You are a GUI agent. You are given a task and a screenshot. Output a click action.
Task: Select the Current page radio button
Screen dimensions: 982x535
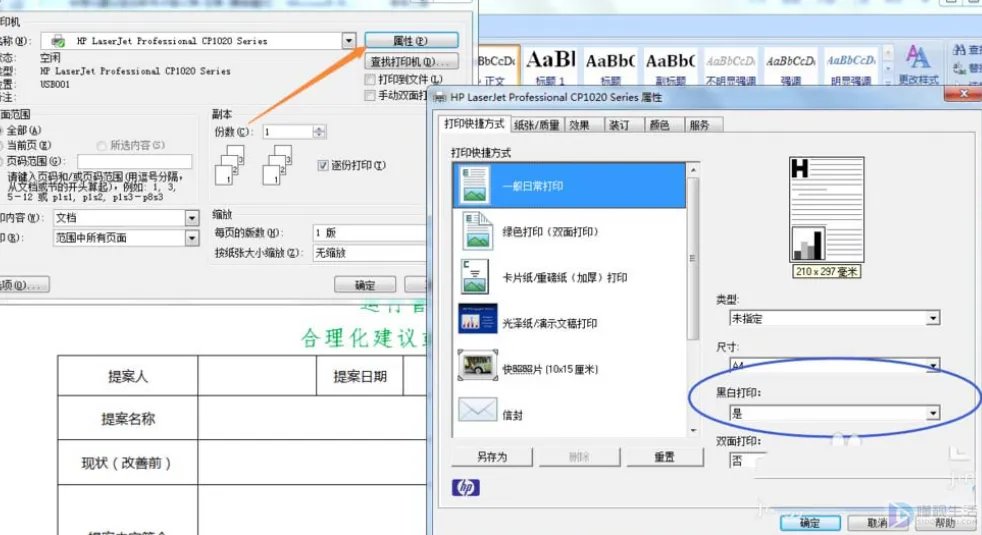[1, 145]
